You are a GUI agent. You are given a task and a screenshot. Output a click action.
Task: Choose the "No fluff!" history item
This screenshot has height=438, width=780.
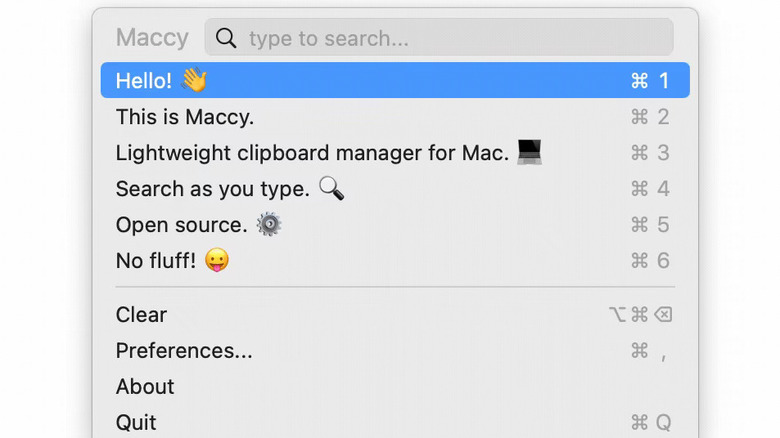[x=157, y=261]
